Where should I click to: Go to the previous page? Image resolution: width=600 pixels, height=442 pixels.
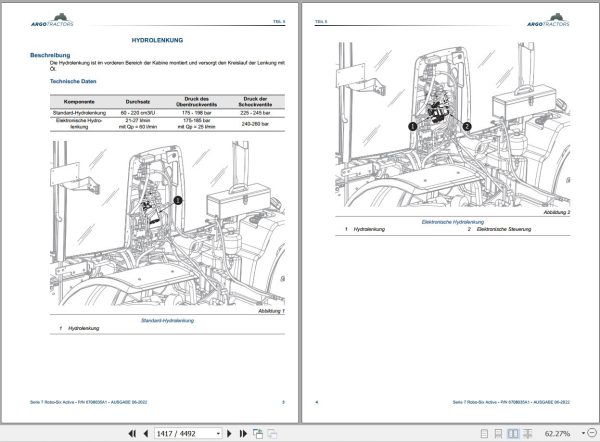coord(146,433)
